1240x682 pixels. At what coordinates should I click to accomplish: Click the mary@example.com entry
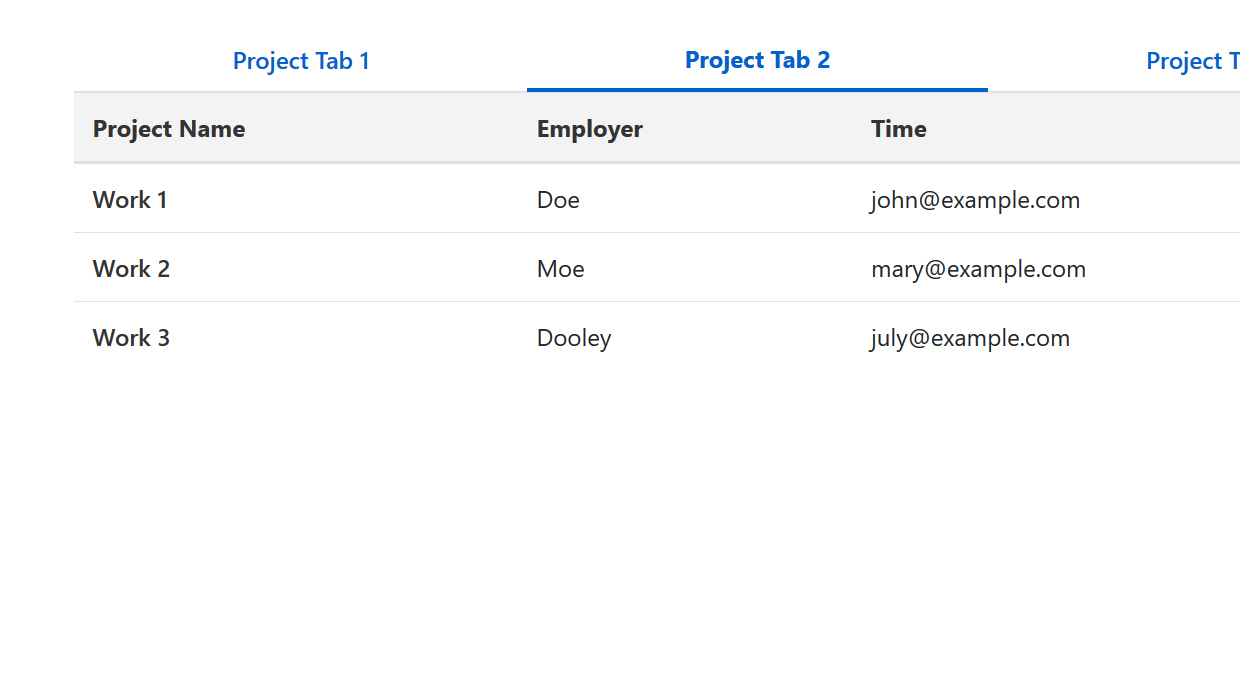coord(978,269)
